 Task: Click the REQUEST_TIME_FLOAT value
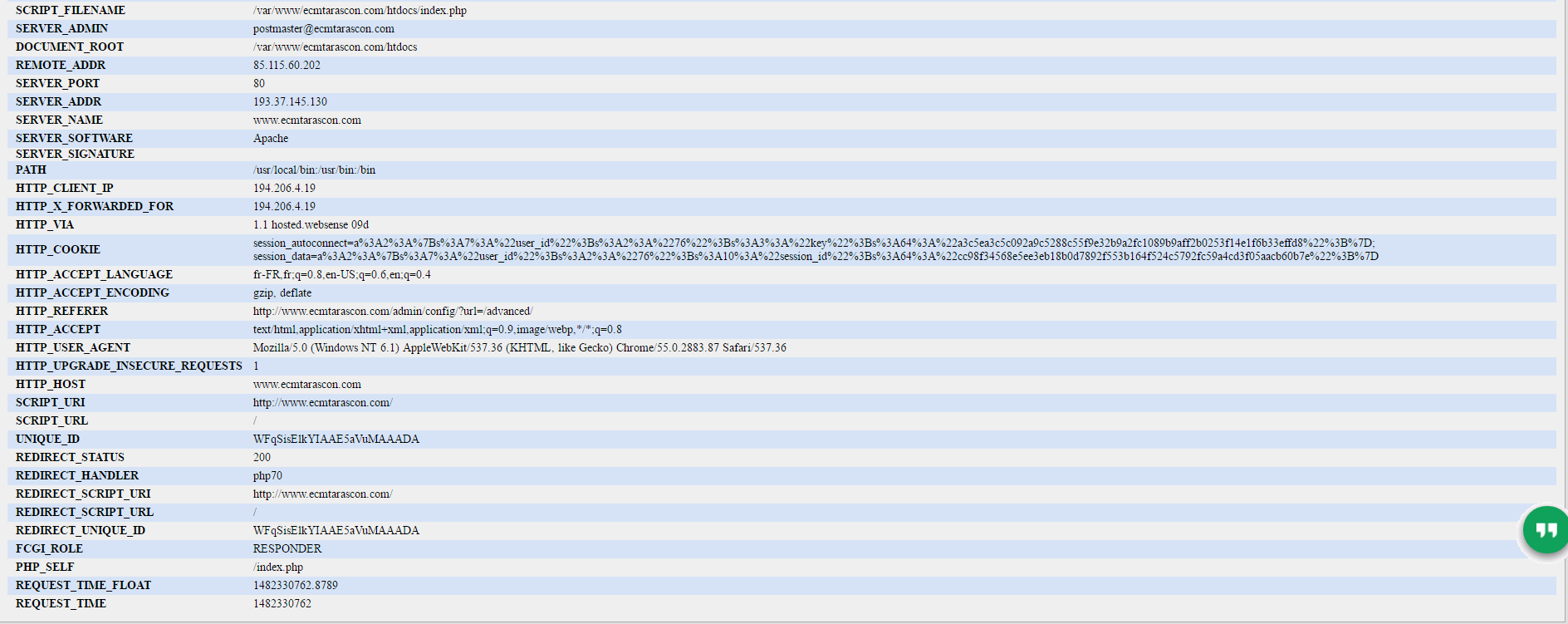click(295, 586)
